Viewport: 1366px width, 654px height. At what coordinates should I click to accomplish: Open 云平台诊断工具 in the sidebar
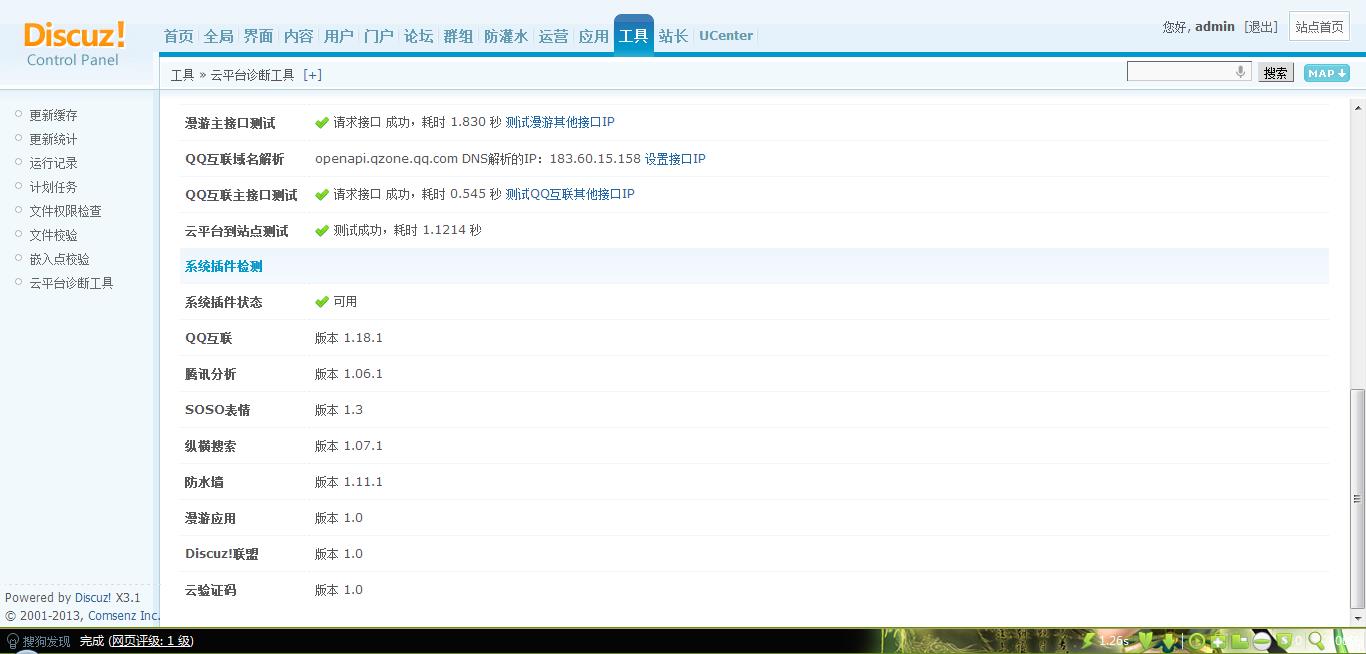coord(71,283)
